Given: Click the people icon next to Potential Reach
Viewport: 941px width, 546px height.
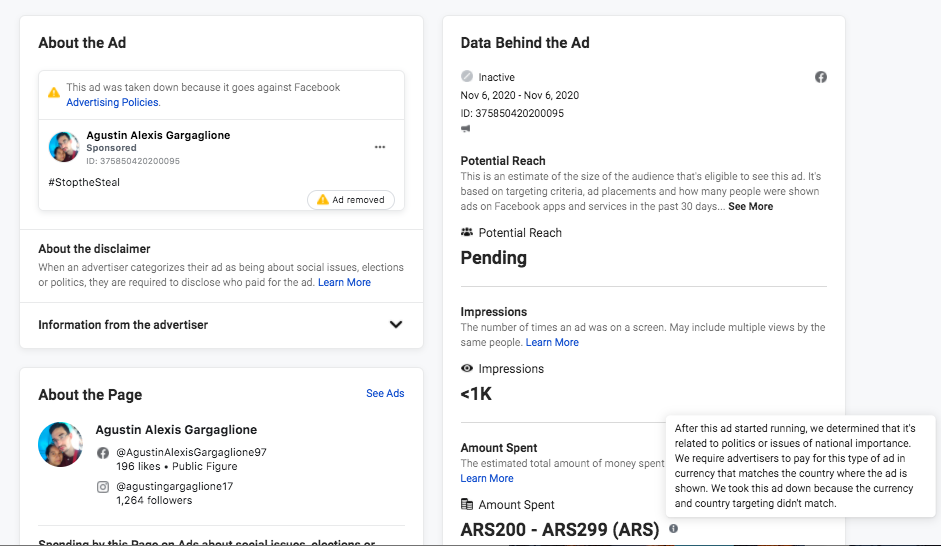Looking at the screenshot, I should (x=467, y=233).
